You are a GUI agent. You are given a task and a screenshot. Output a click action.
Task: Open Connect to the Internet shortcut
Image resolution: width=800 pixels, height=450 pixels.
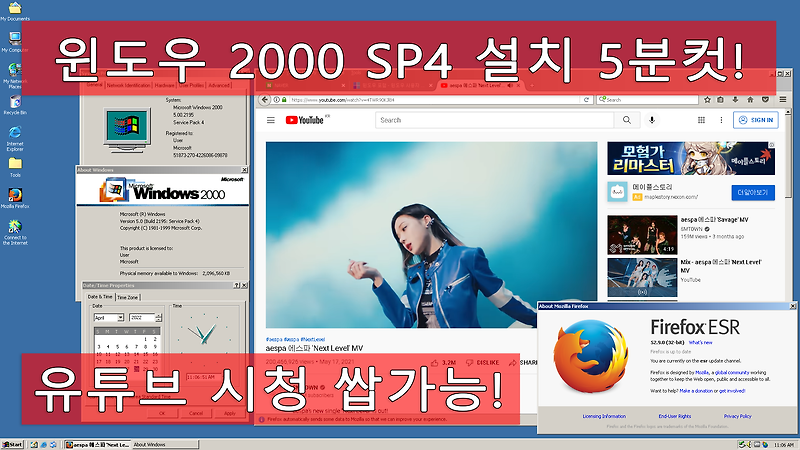(15, 232)
